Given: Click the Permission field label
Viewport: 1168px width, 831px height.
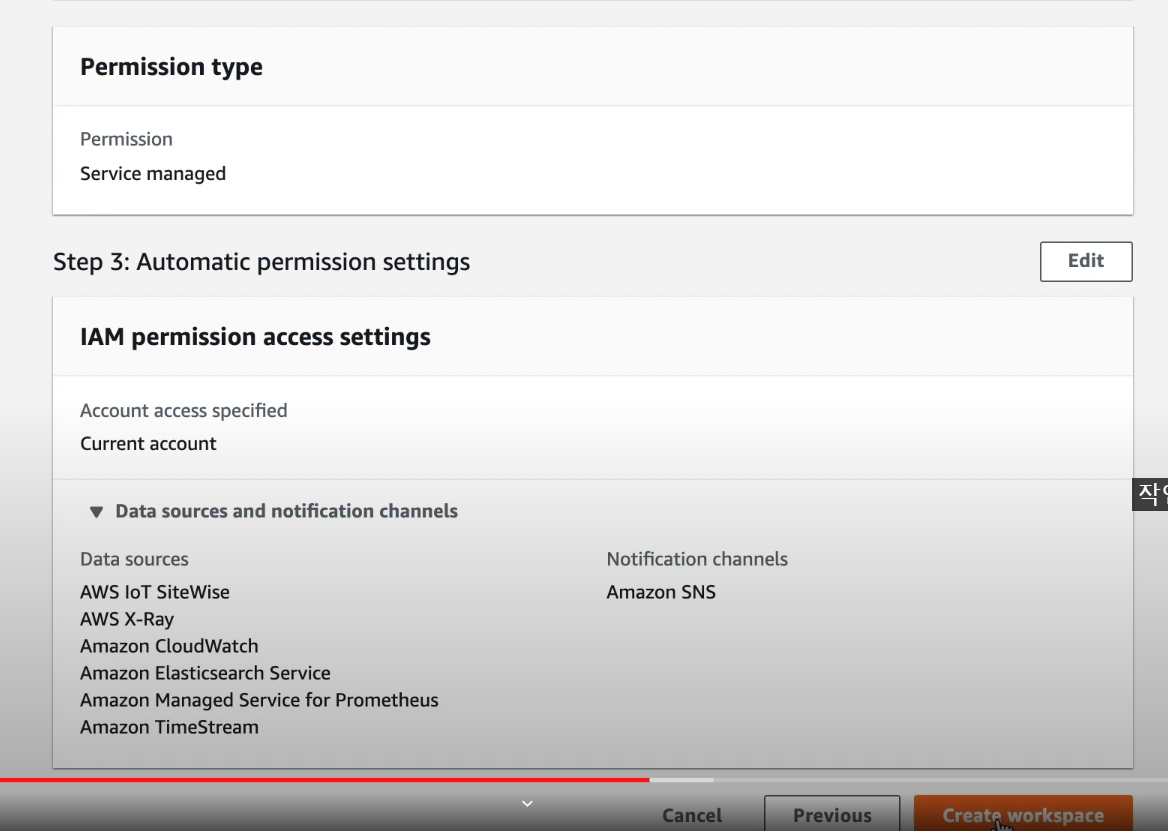Looking at the screenshot, I should [126, 139].
